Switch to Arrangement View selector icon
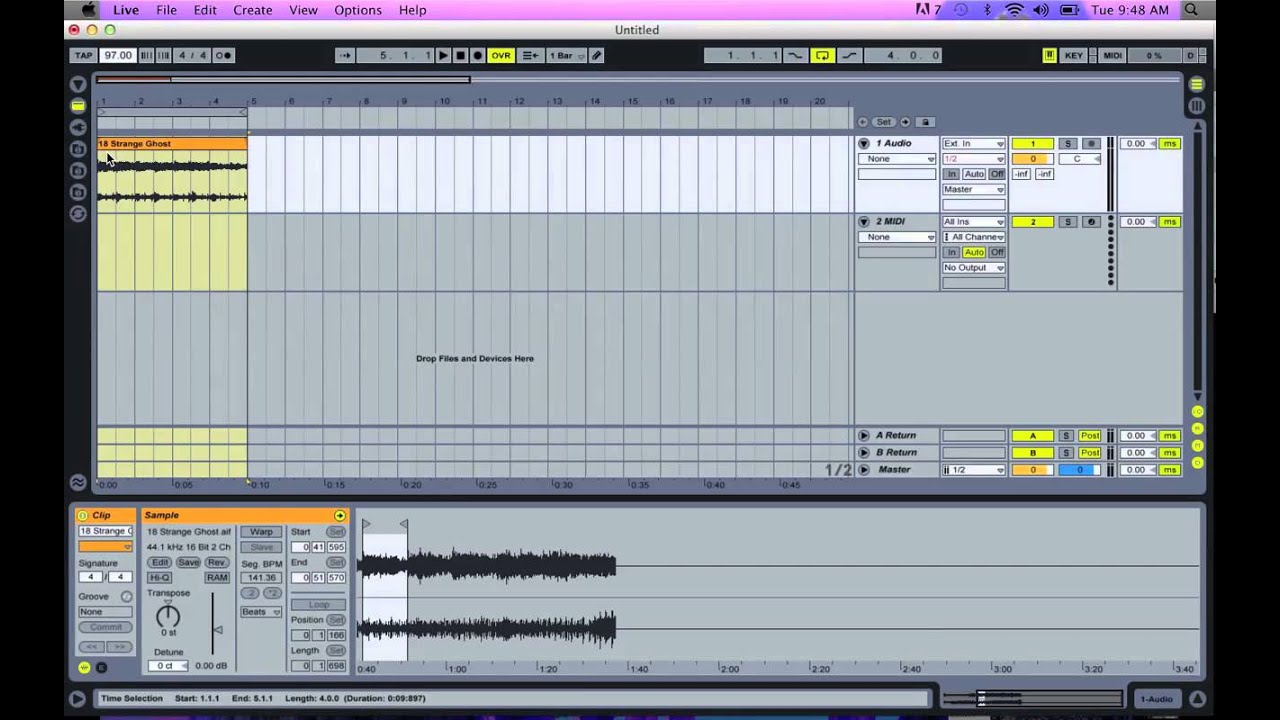Image resolution: width=1280 pixels, height=720 pixels. [x=1196, y=84]
